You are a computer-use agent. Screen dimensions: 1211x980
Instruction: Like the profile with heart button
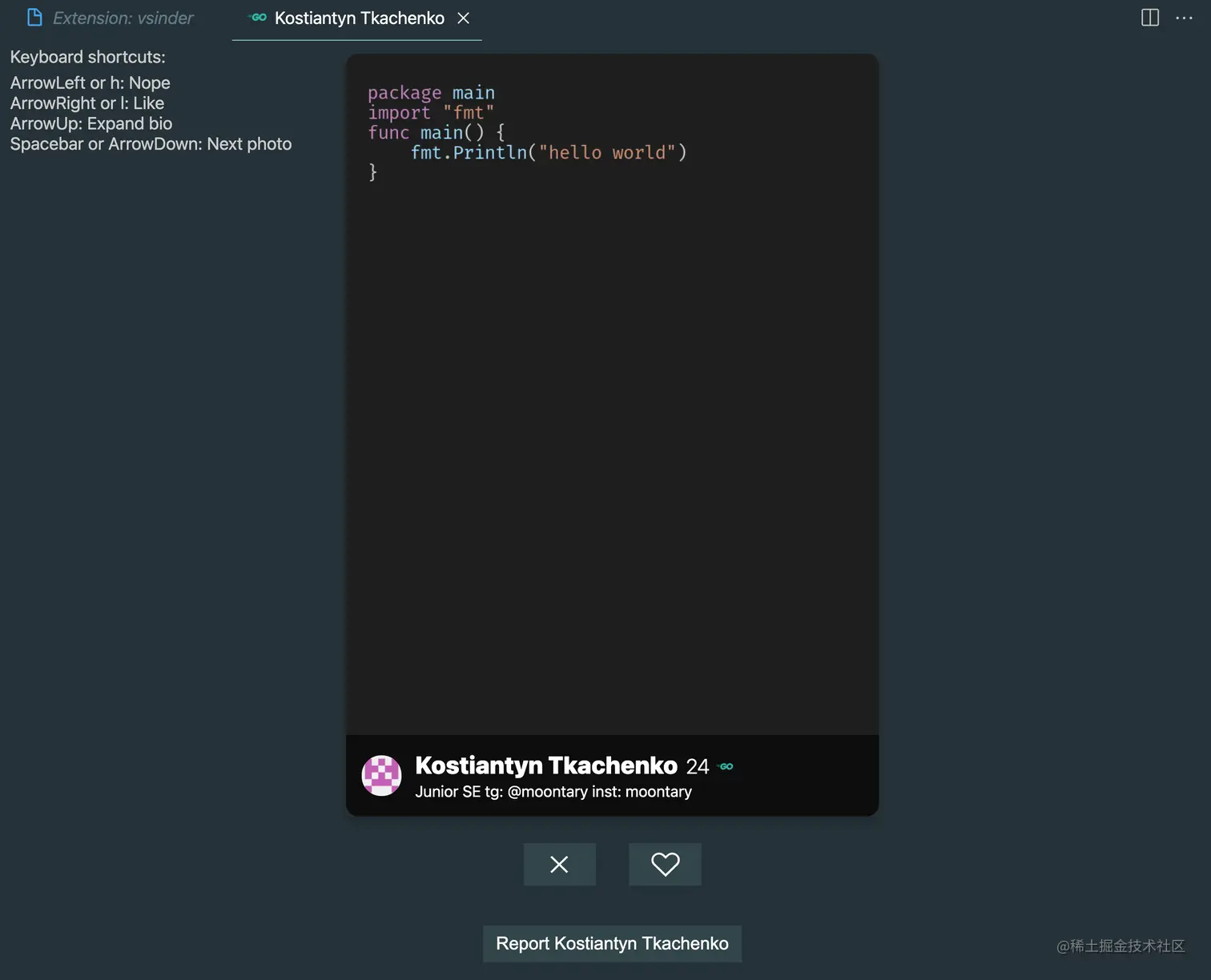(666, 865)
